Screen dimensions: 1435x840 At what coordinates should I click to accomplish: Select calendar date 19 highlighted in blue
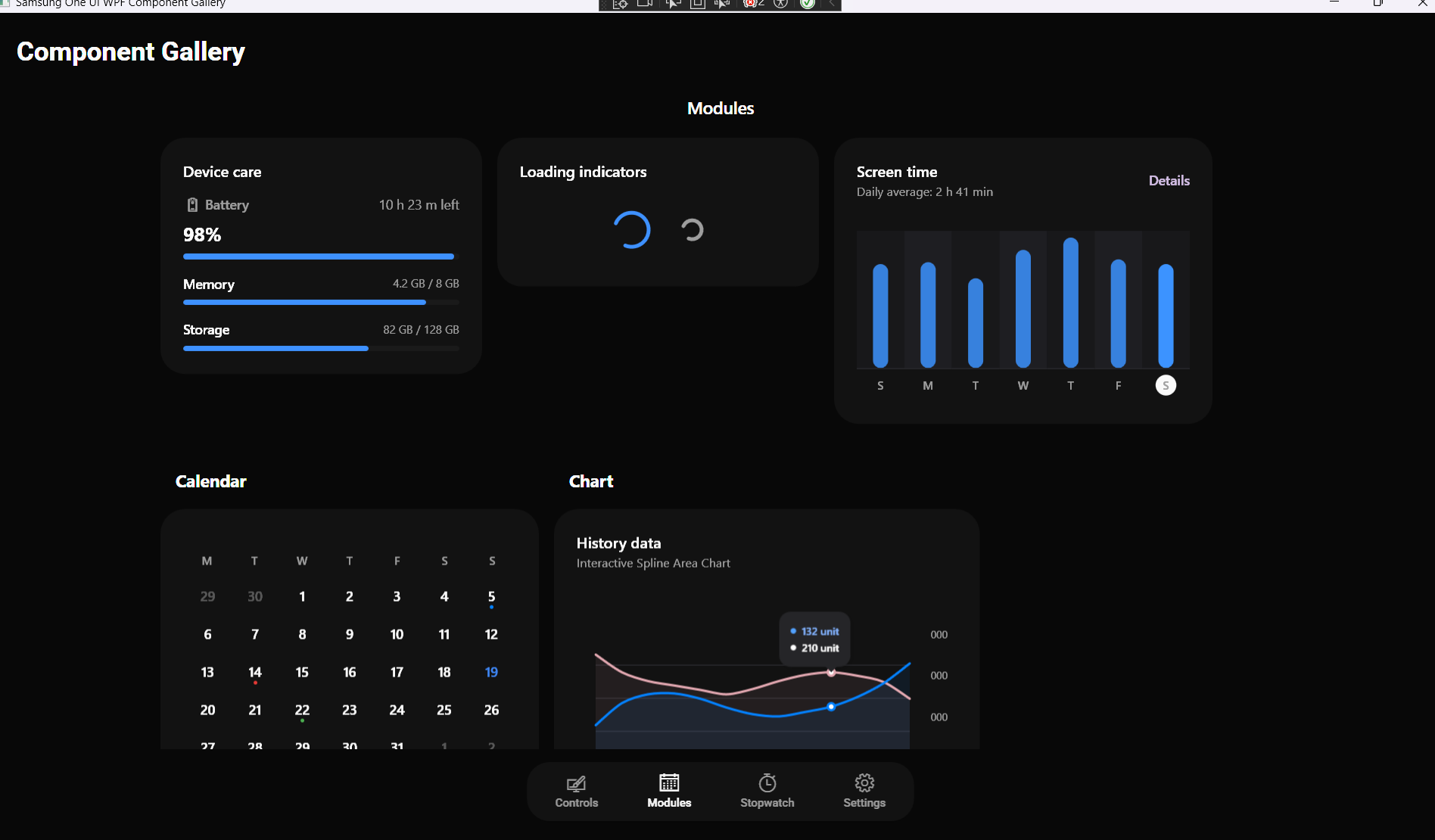[491, 672]
